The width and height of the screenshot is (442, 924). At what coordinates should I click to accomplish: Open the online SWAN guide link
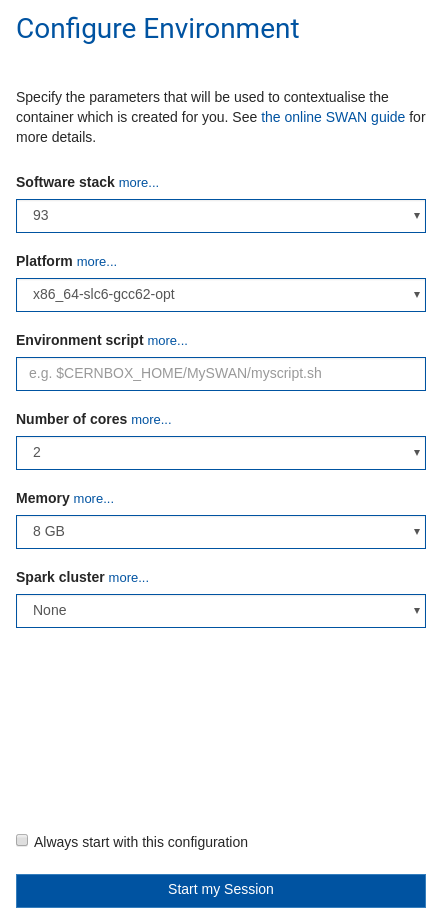[x=333, y=117]
